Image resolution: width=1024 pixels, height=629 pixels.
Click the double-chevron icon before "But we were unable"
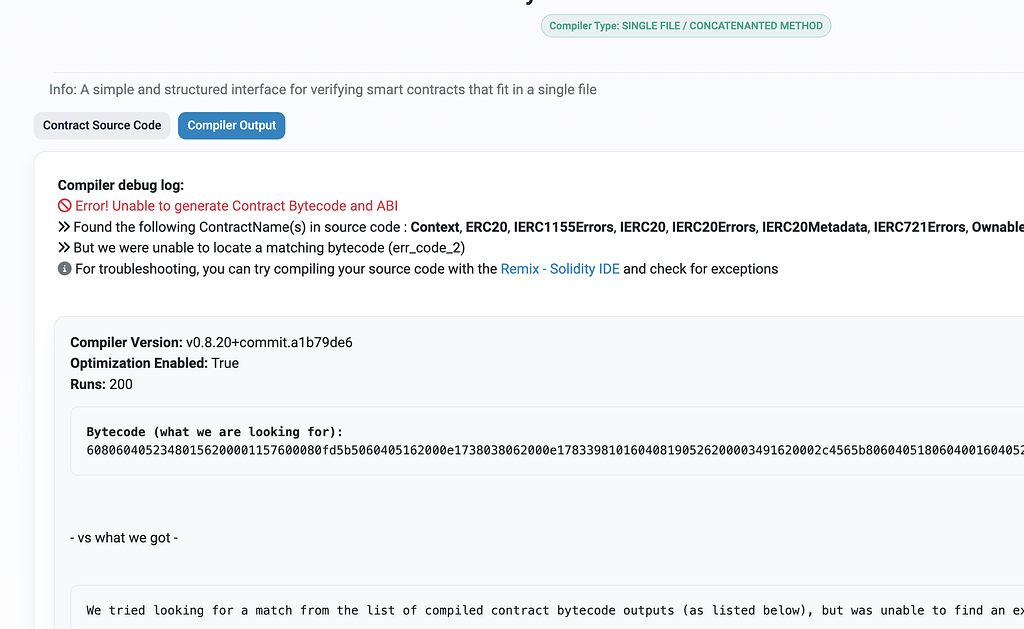(x=64, y=248)
